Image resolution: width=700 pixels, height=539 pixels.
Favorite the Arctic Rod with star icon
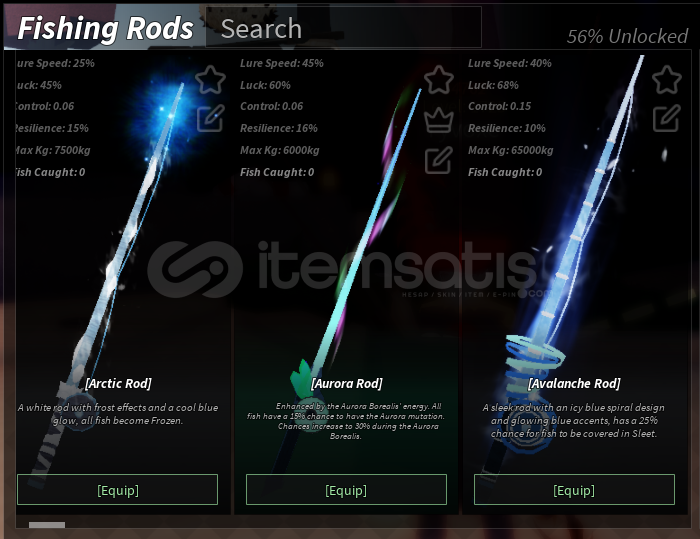click(210, 80)
